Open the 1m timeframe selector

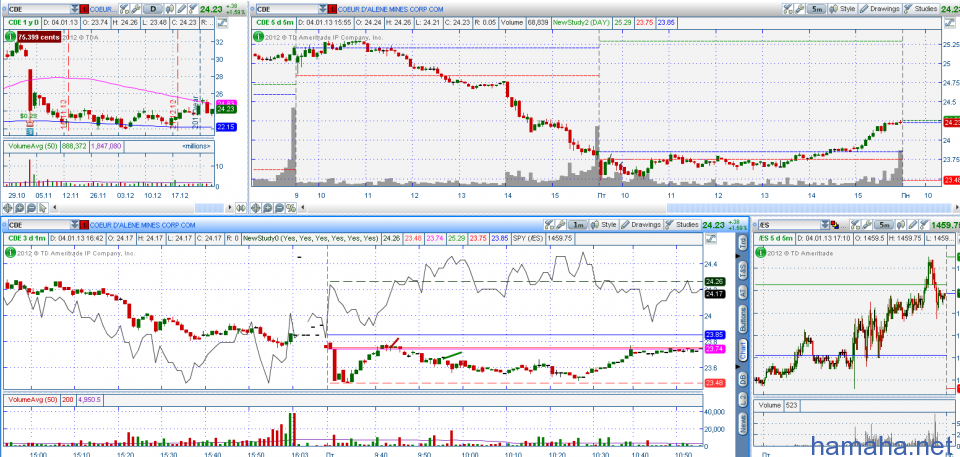(x=577, y=225)
